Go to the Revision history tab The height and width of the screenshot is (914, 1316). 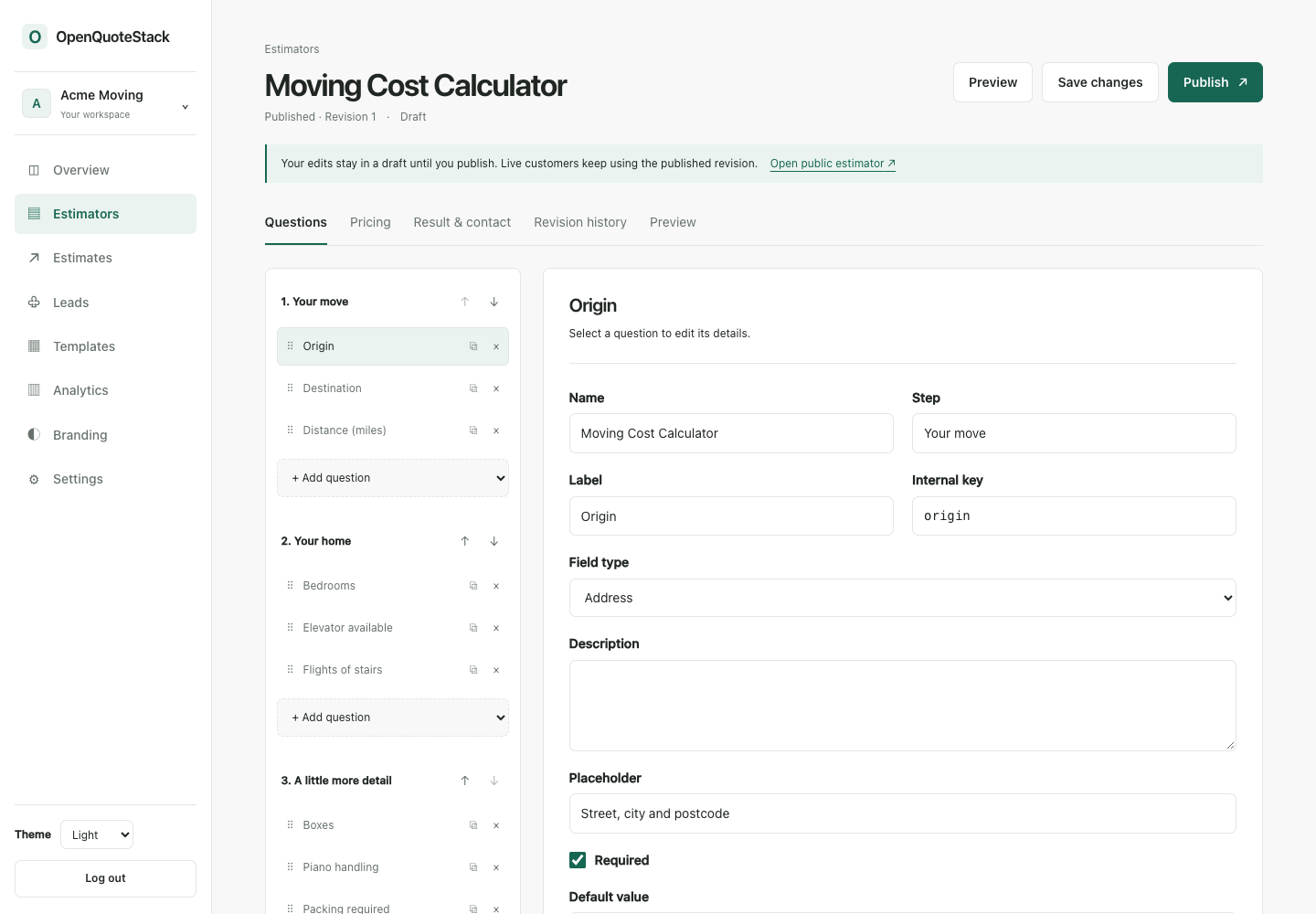click(580, 222)
